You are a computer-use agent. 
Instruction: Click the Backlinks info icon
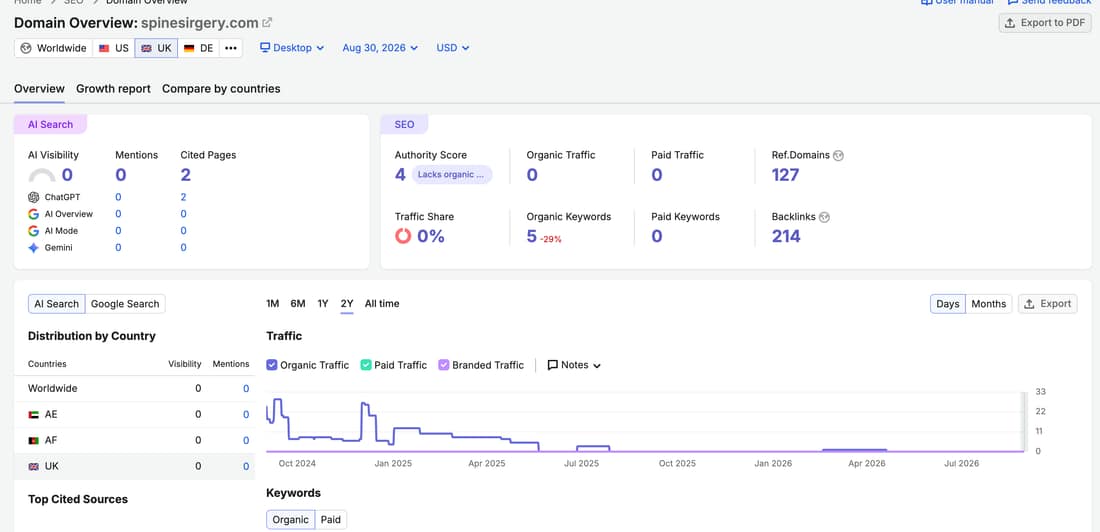(x=824, y=217)
